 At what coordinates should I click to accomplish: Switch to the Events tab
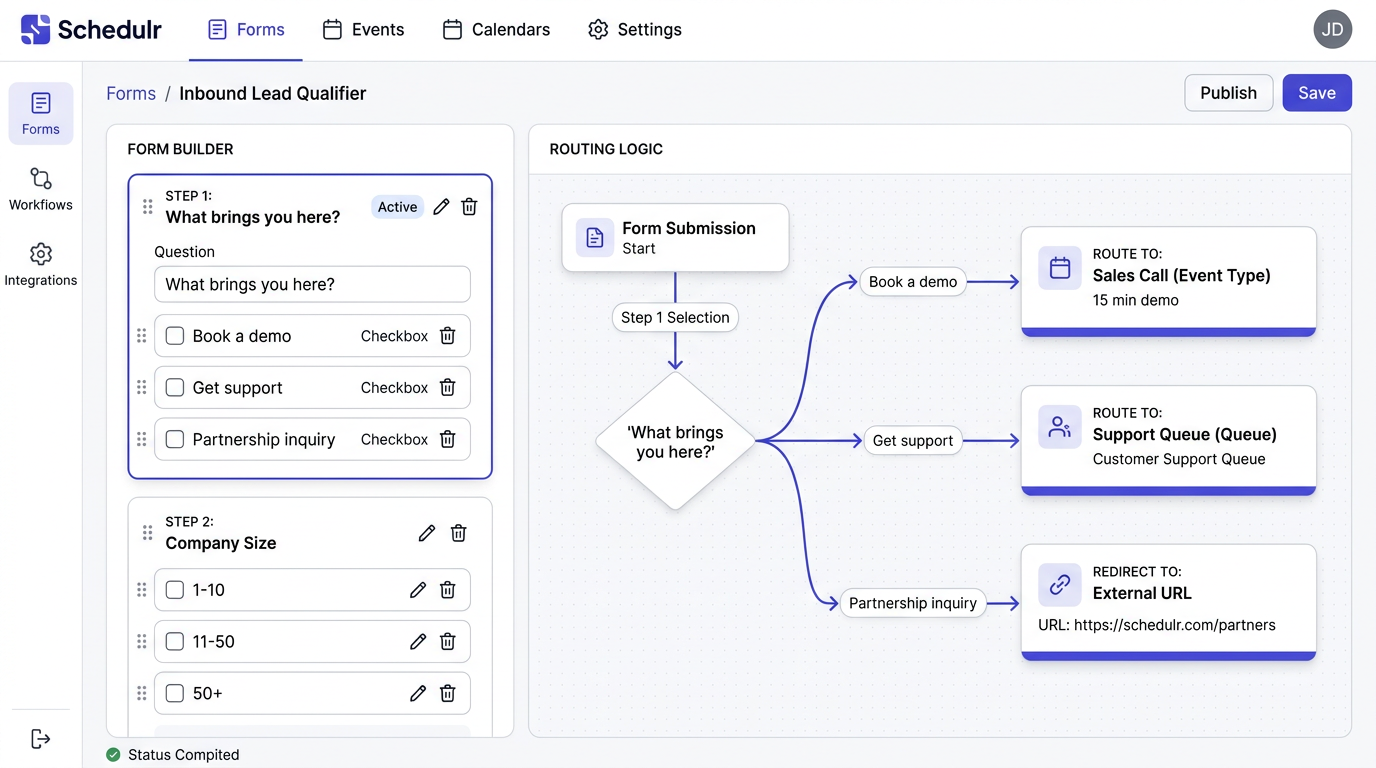(x=363, y=30)
